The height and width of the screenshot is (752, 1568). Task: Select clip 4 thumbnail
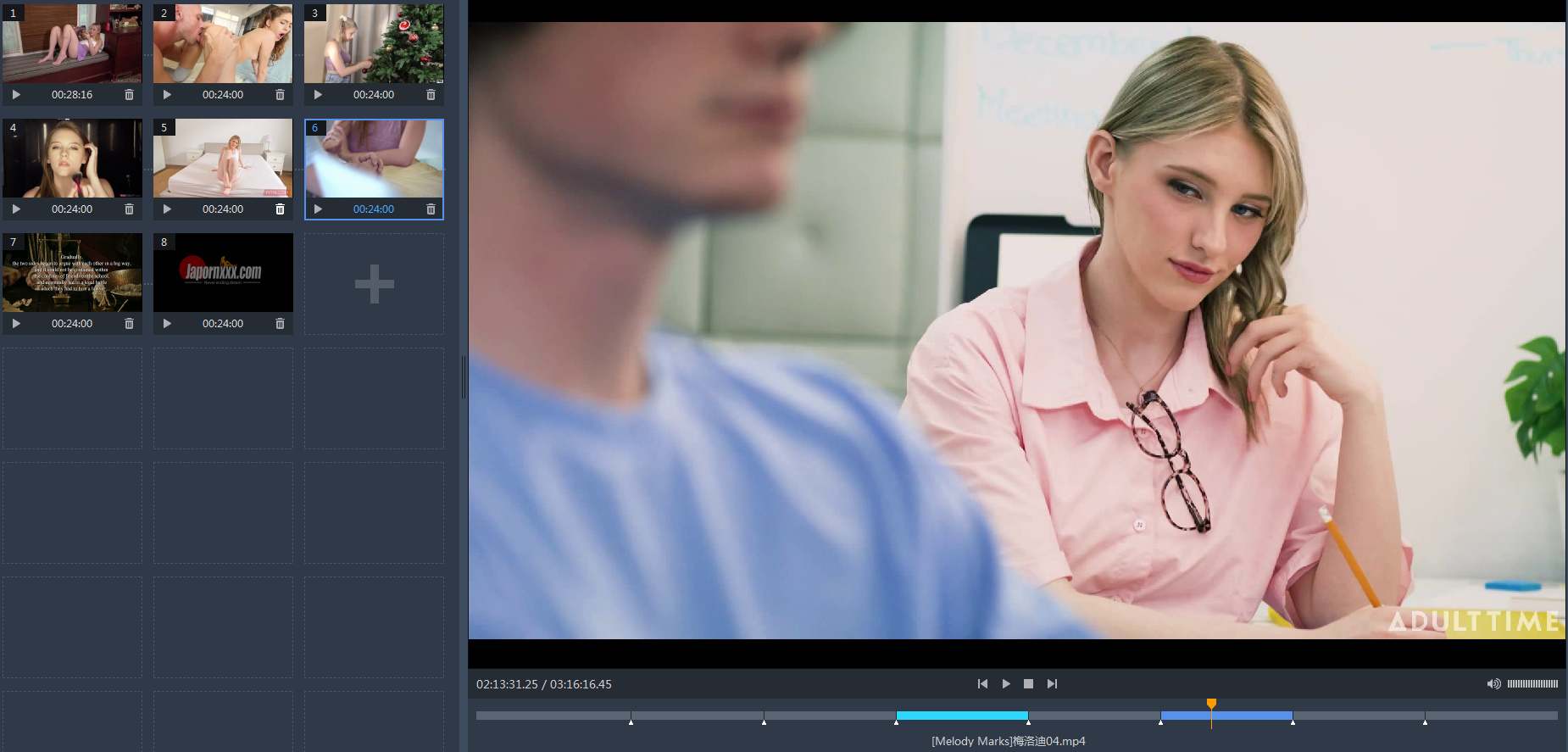[72, 158]
